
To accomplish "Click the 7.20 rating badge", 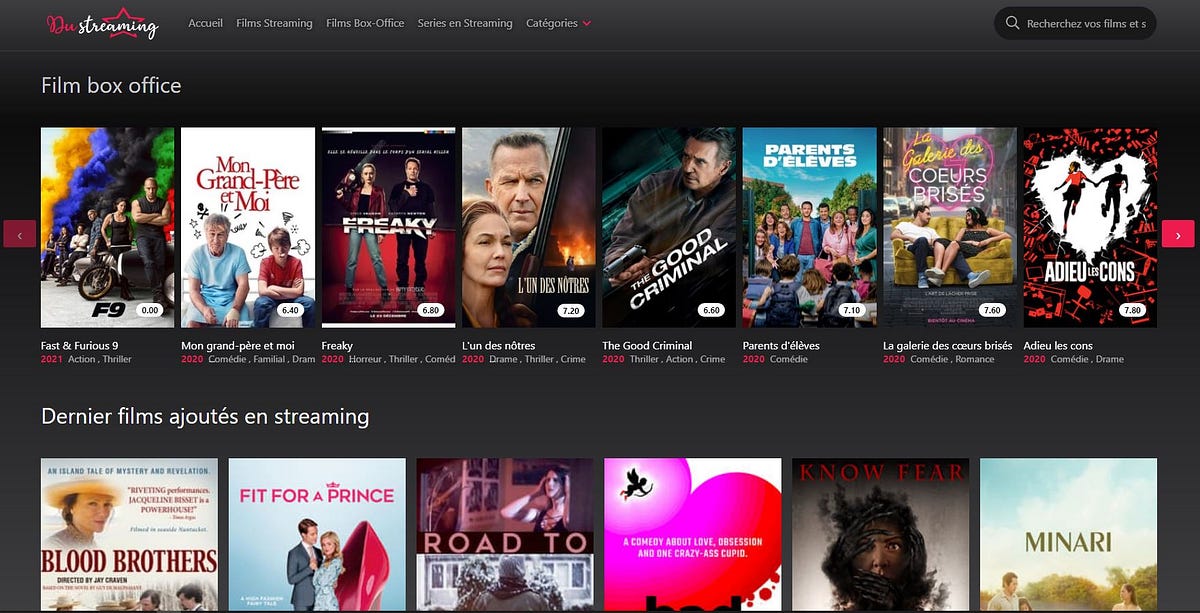I will pyautogui.click(x=572, y=310).
